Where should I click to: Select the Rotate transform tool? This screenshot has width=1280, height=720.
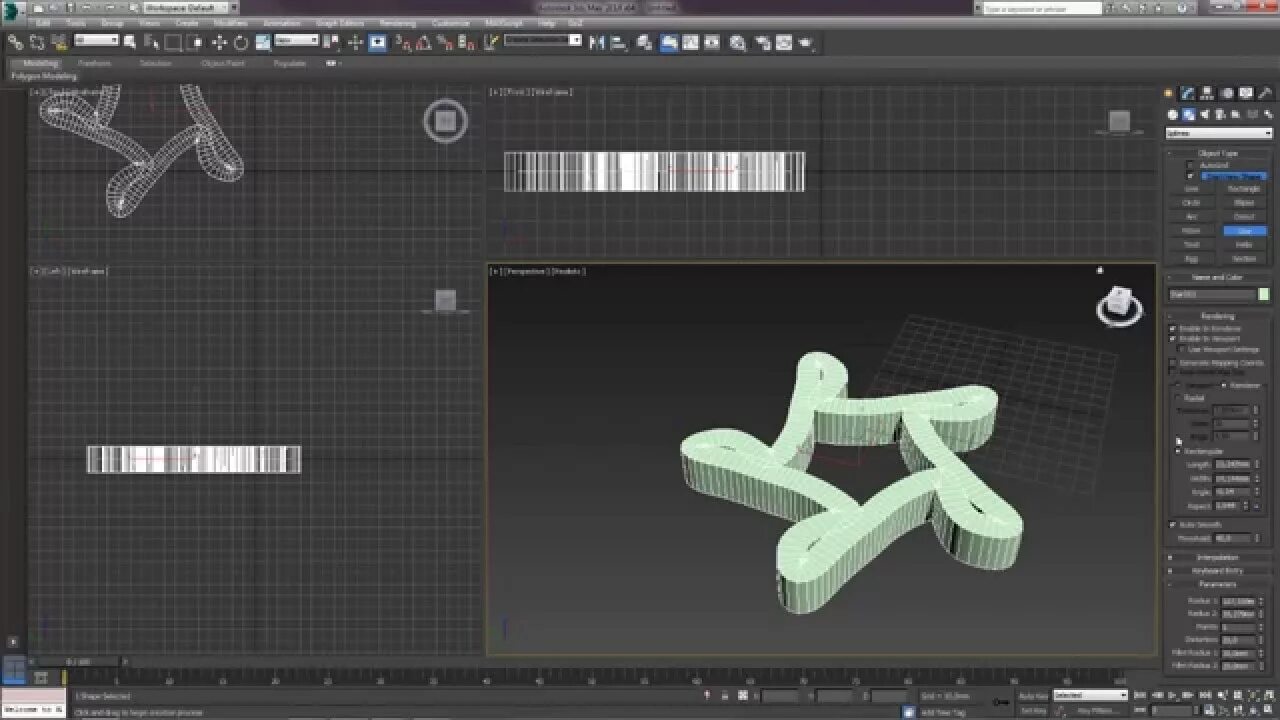coord(241,42)
